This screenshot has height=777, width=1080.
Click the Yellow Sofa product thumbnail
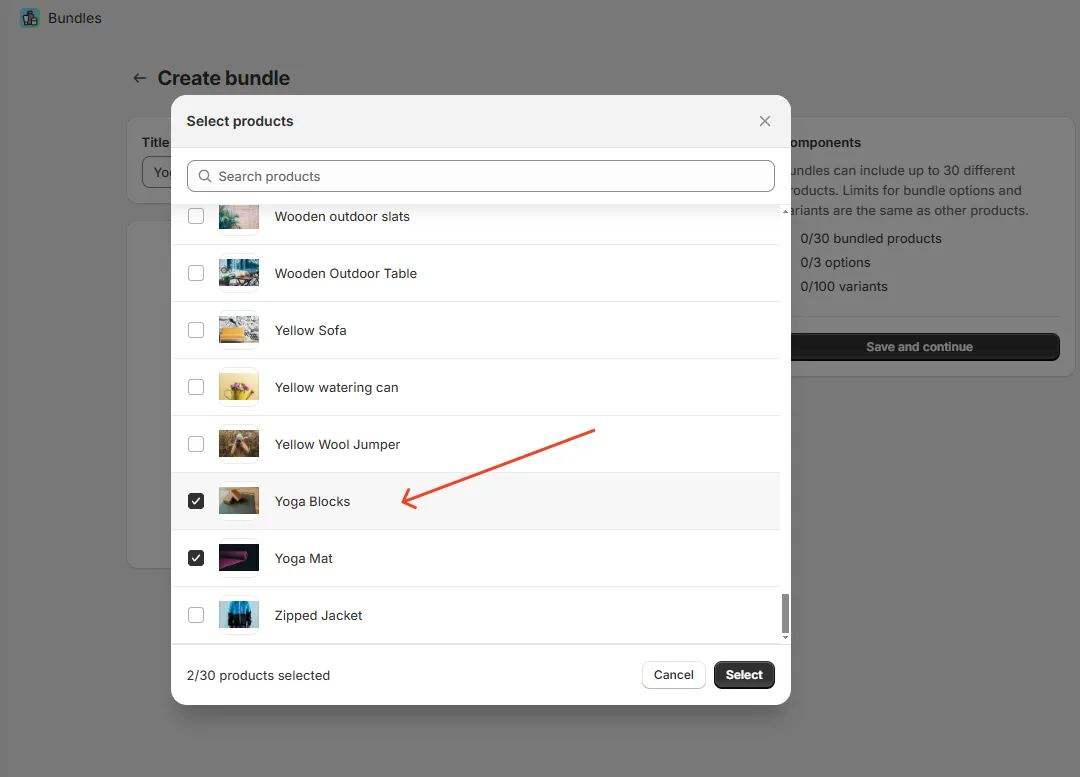(239, 330)
